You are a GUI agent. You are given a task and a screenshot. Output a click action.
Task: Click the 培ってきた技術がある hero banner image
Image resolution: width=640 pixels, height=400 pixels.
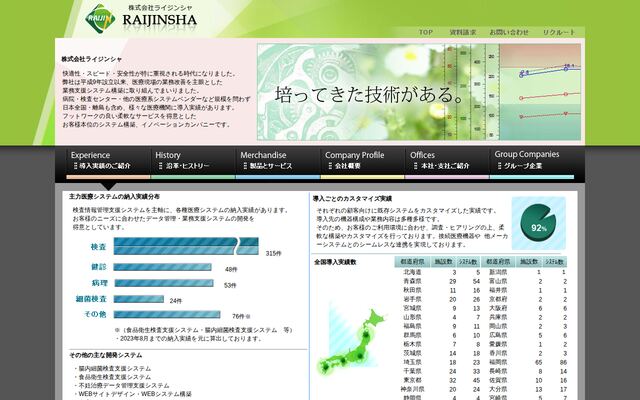419,92
